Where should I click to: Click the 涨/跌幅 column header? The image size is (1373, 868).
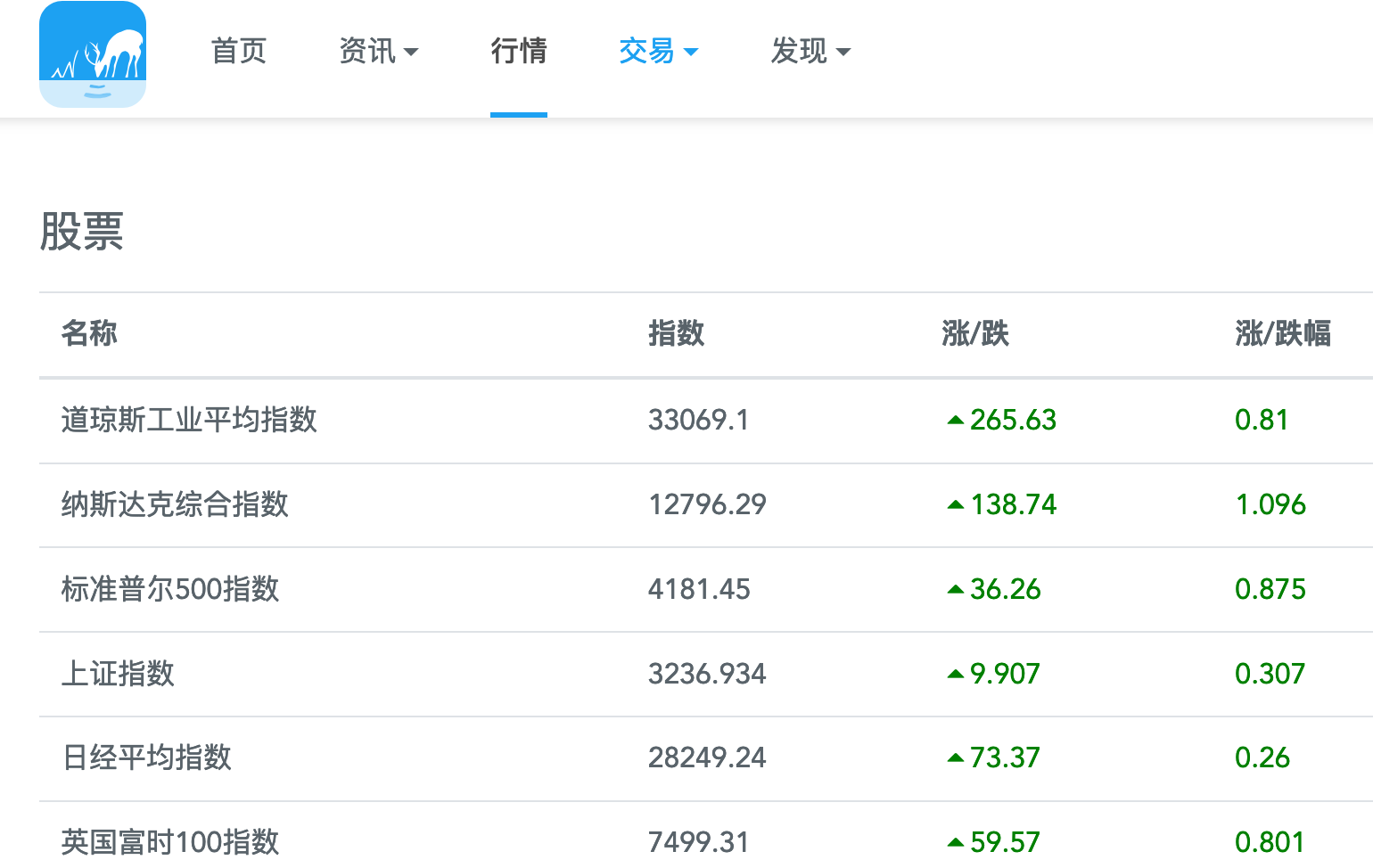(1282, 333)
